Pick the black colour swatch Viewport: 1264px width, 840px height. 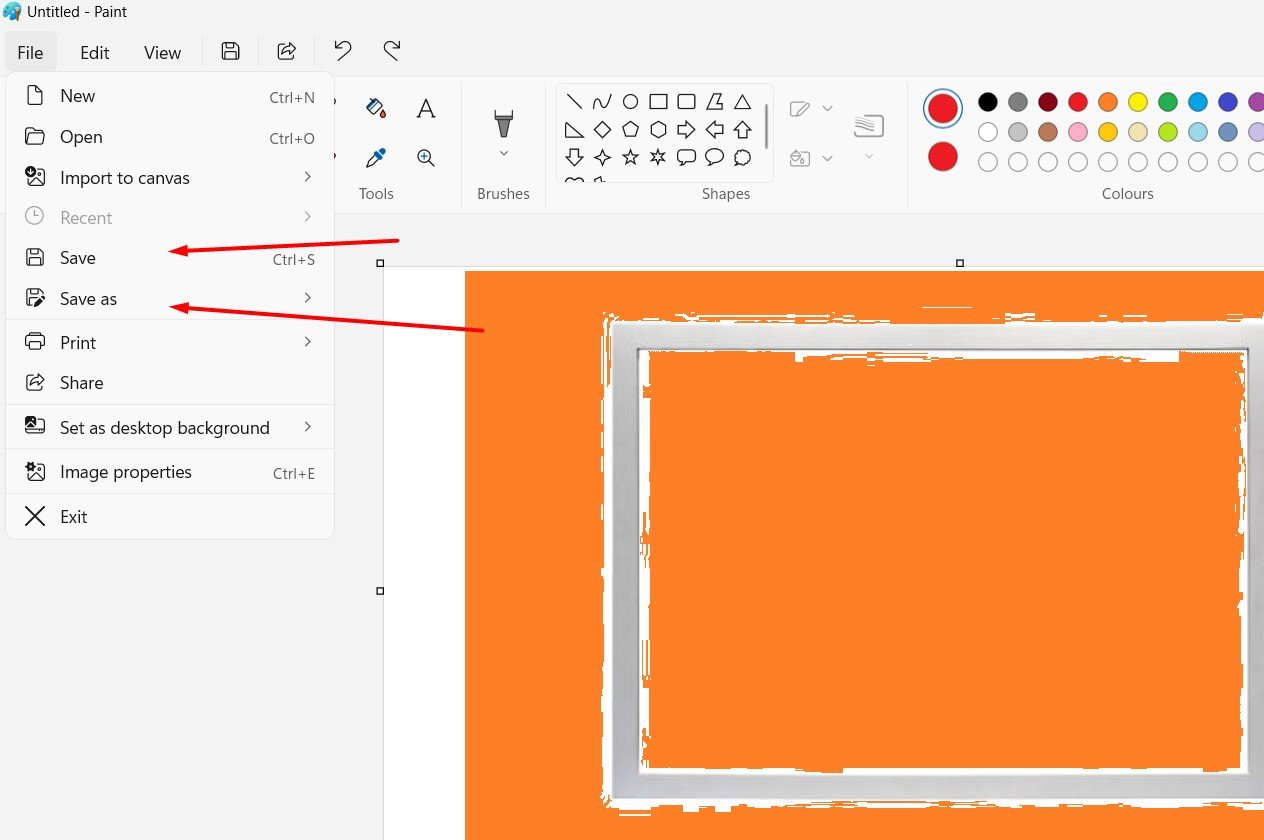click(988, 101)
